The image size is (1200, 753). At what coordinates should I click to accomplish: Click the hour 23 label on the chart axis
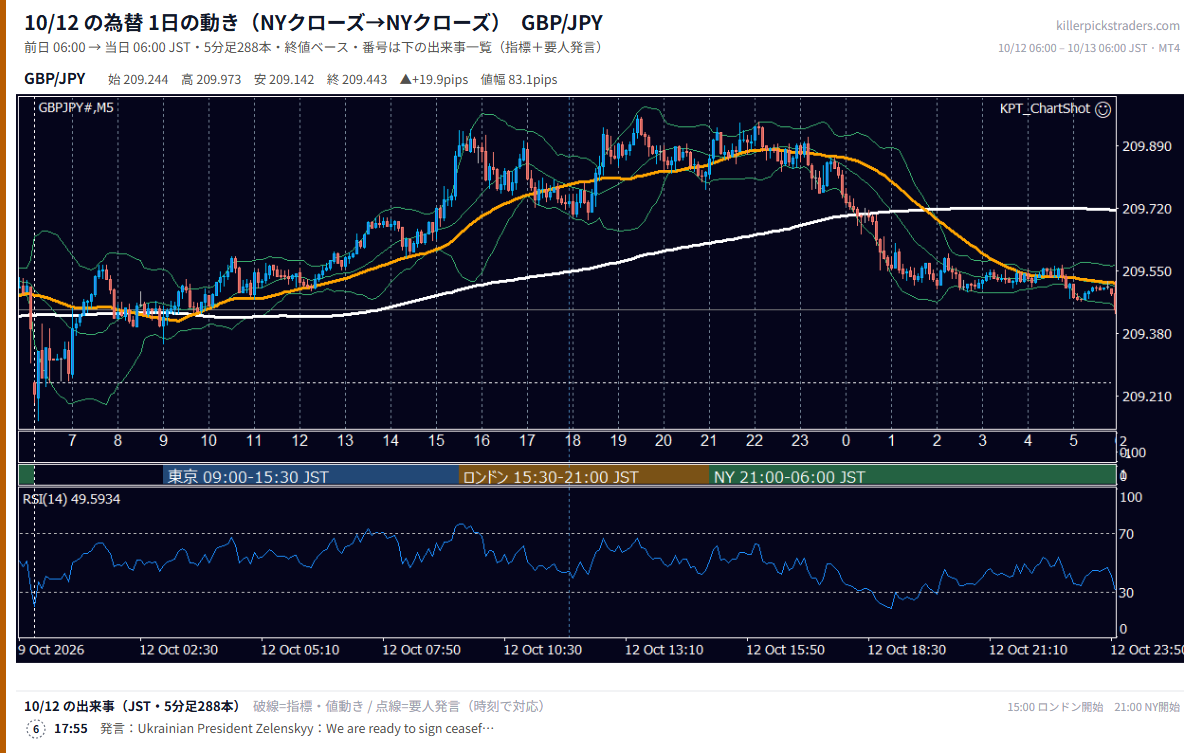click(x=800, y=441)
